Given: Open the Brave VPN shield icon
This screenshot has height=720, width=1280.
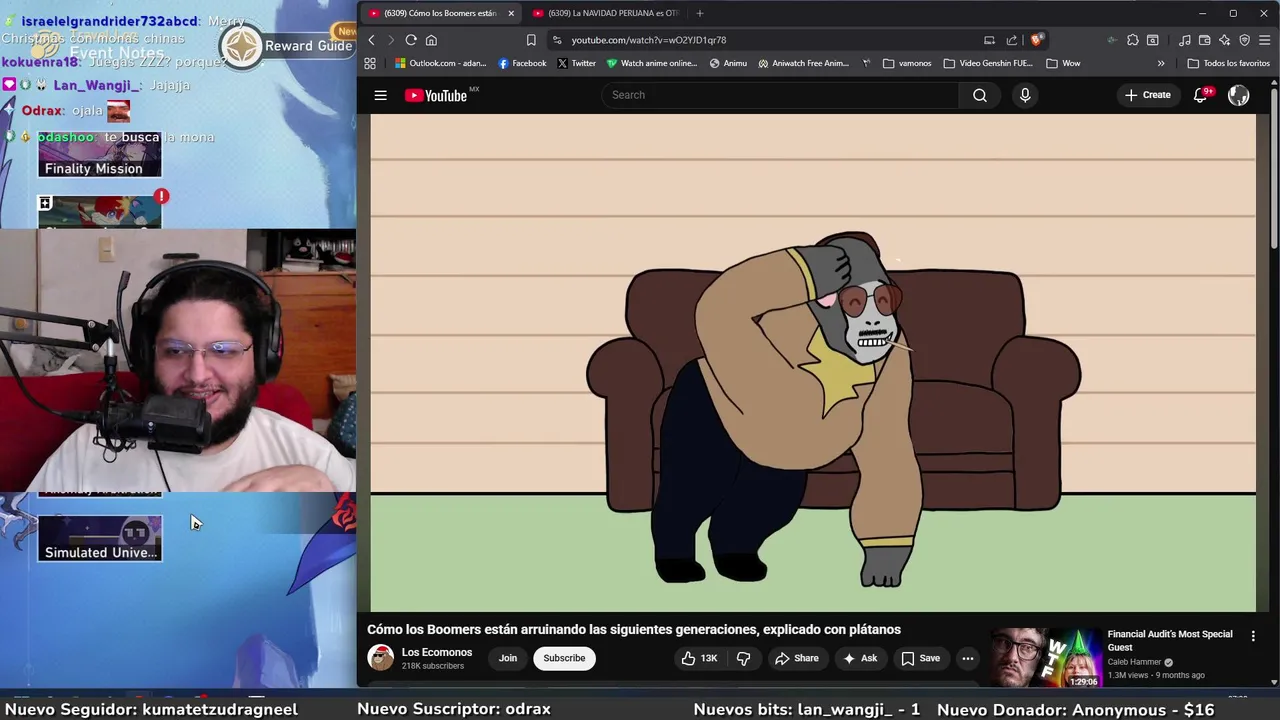Looking at the screenshot, I should pyautogui.click(x=1245, y=40).
